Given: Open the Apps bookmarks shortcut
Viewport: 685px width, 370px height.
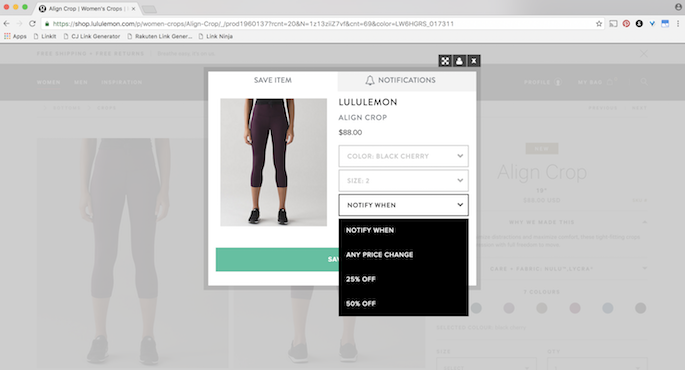Looking at the screenshot, I should coord(15,36).
